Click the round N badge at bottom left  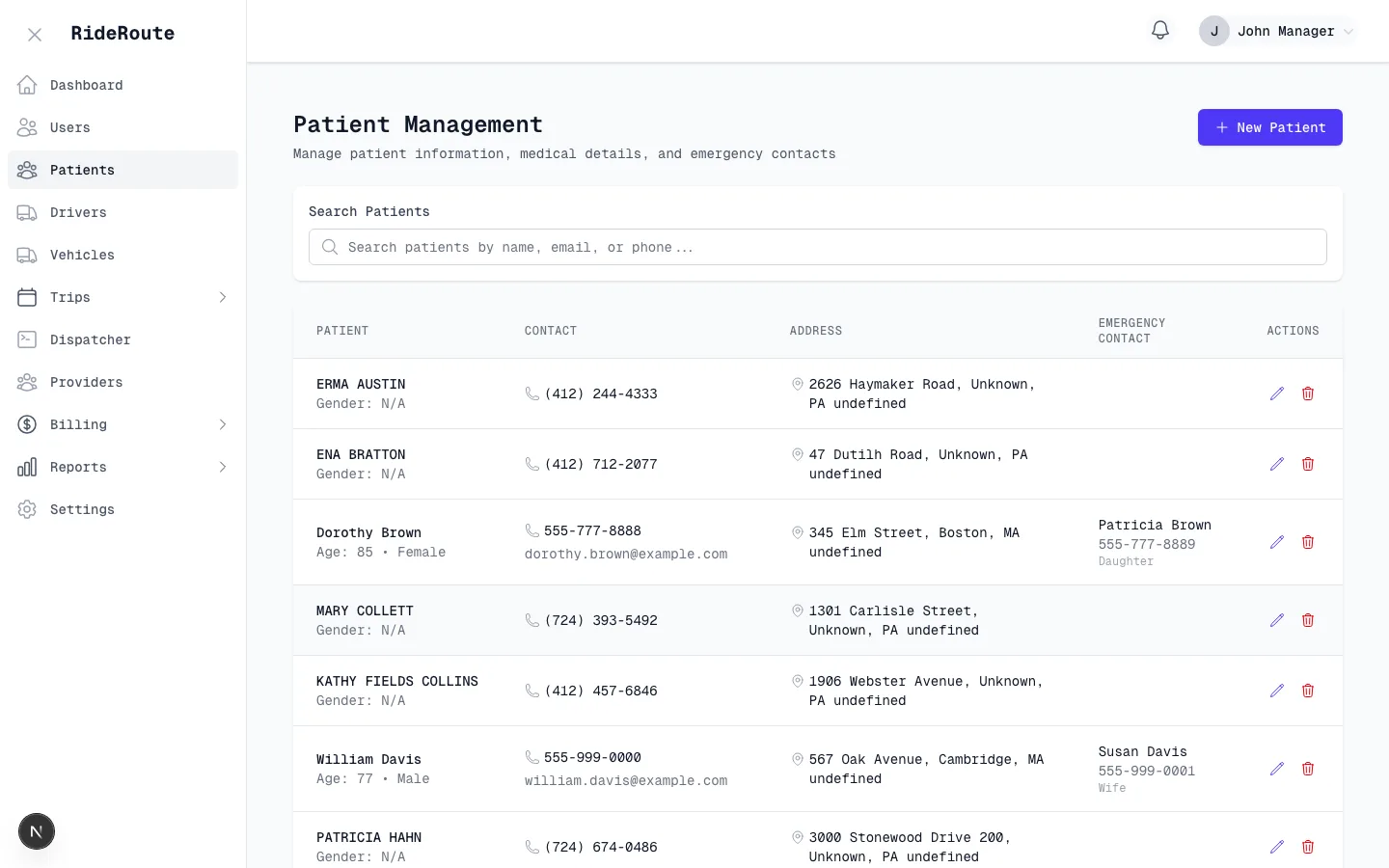point(37,831)
